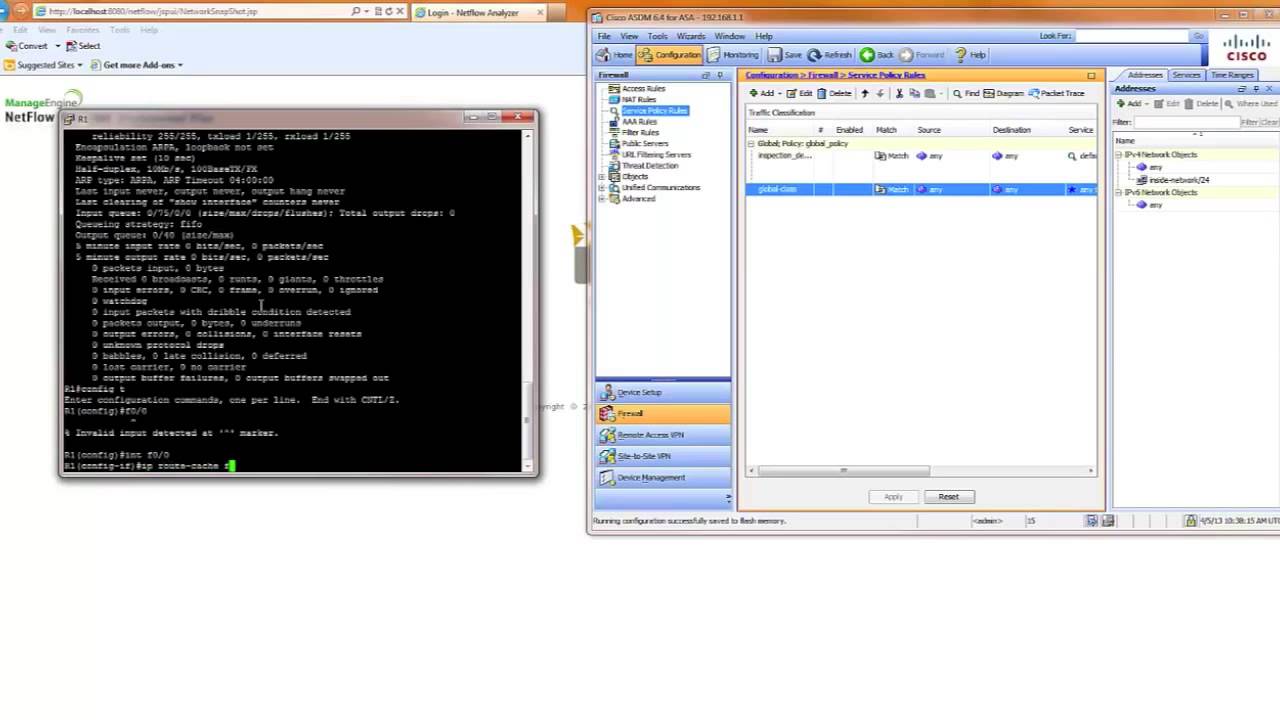Open the View menu in Cisco ASDM
The height and width of the screenshot is (720, 1280).
[629, 36]
